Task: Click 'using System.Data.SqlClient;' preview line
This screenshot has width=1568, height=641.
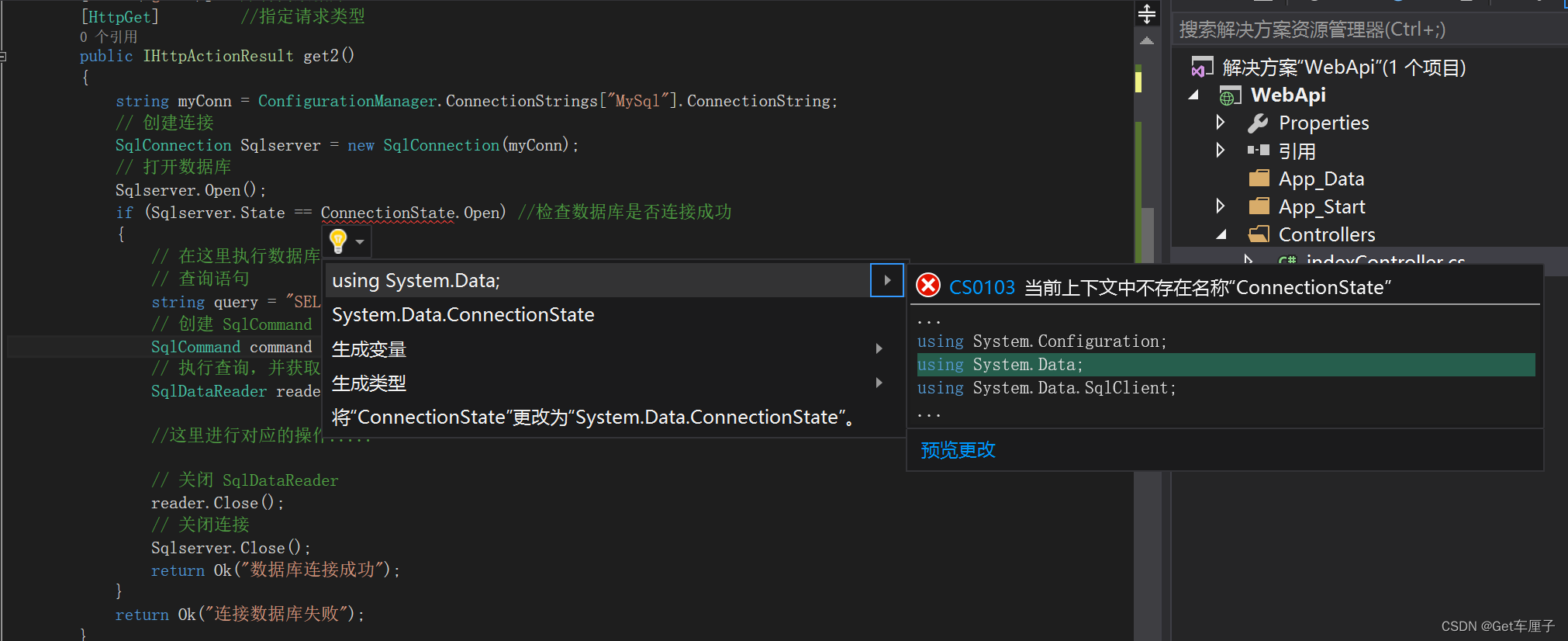Action: coord(1046,388)
